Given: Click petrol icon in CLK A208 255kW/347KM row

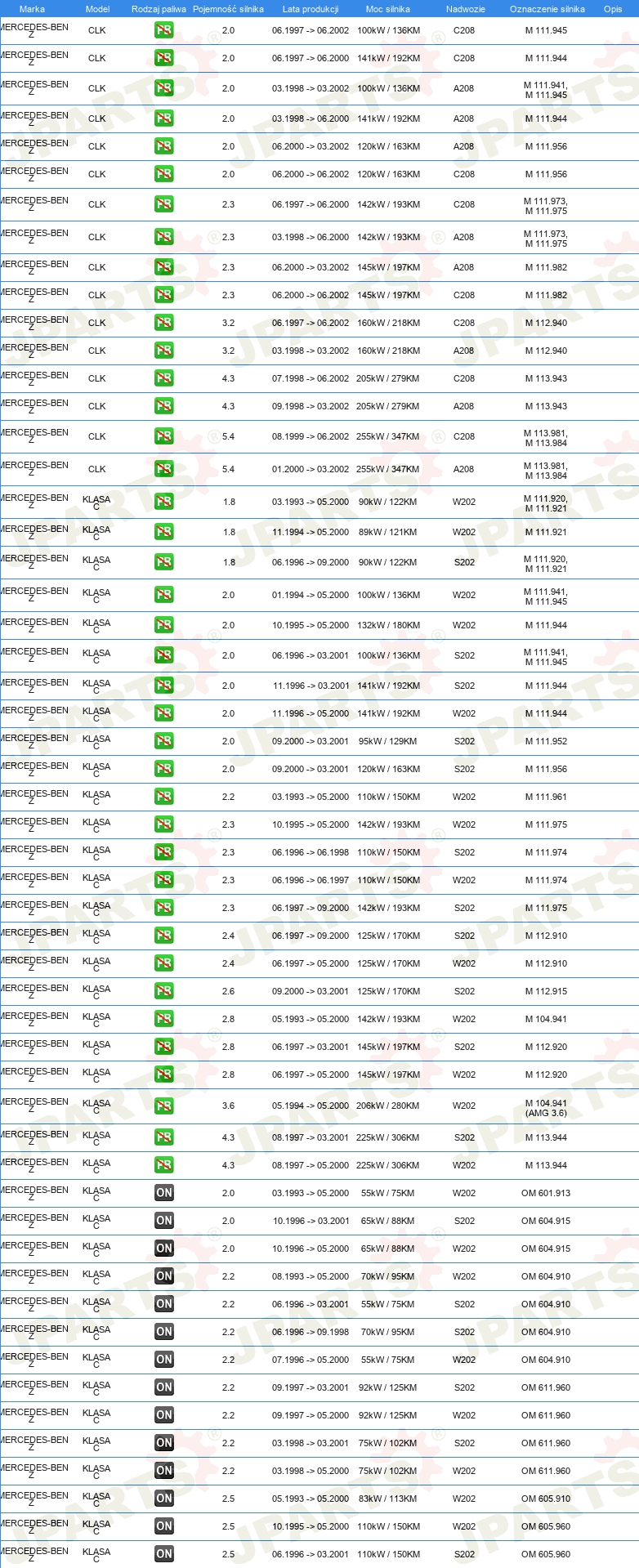Looking at the screenshot, I should pyautogui.click(x=164, y=469).
